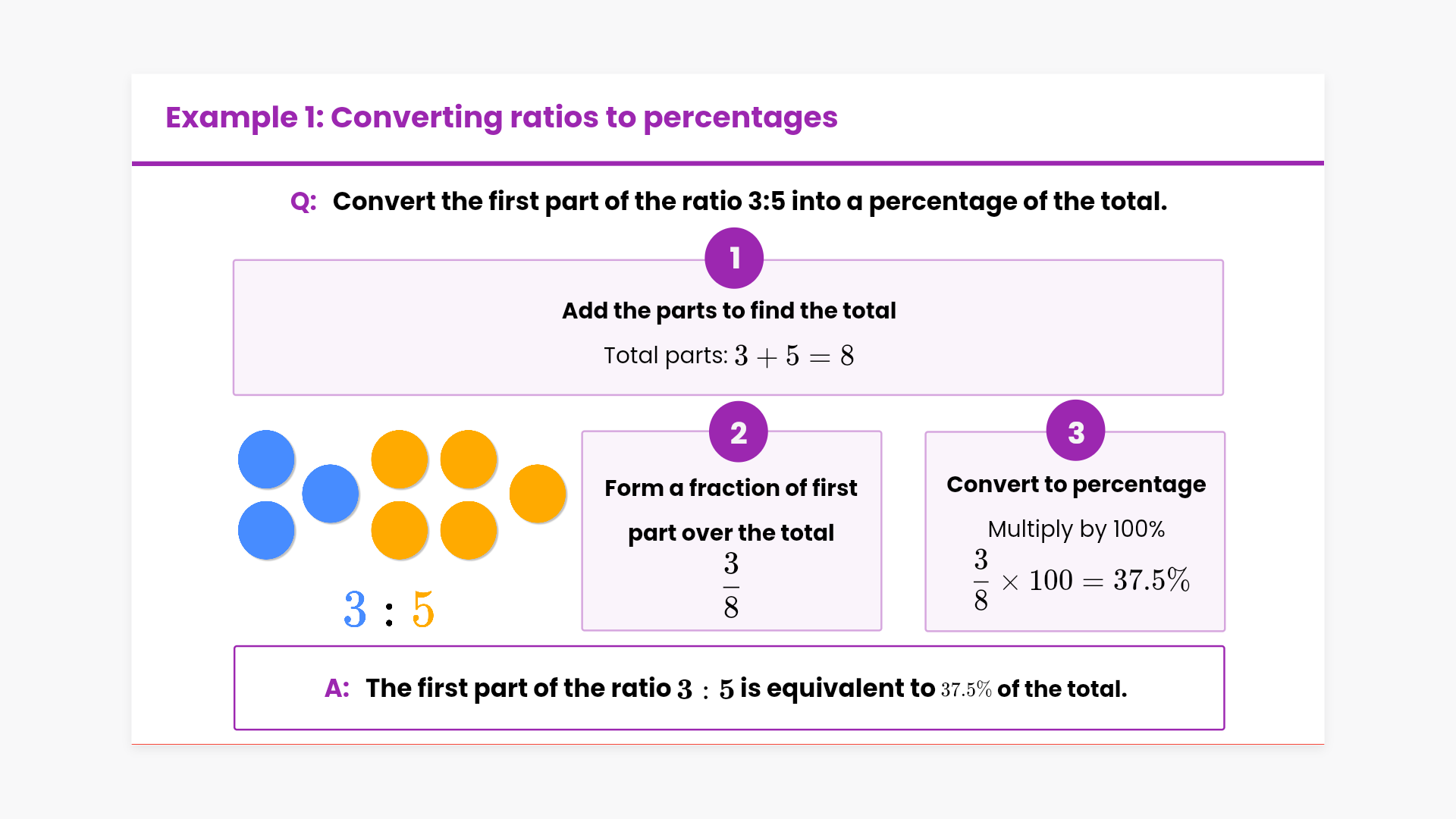This screenshot has height=819, width=1456.
Task: Click the "Add the parts to find the total" heading
Action: click(729, 311)
